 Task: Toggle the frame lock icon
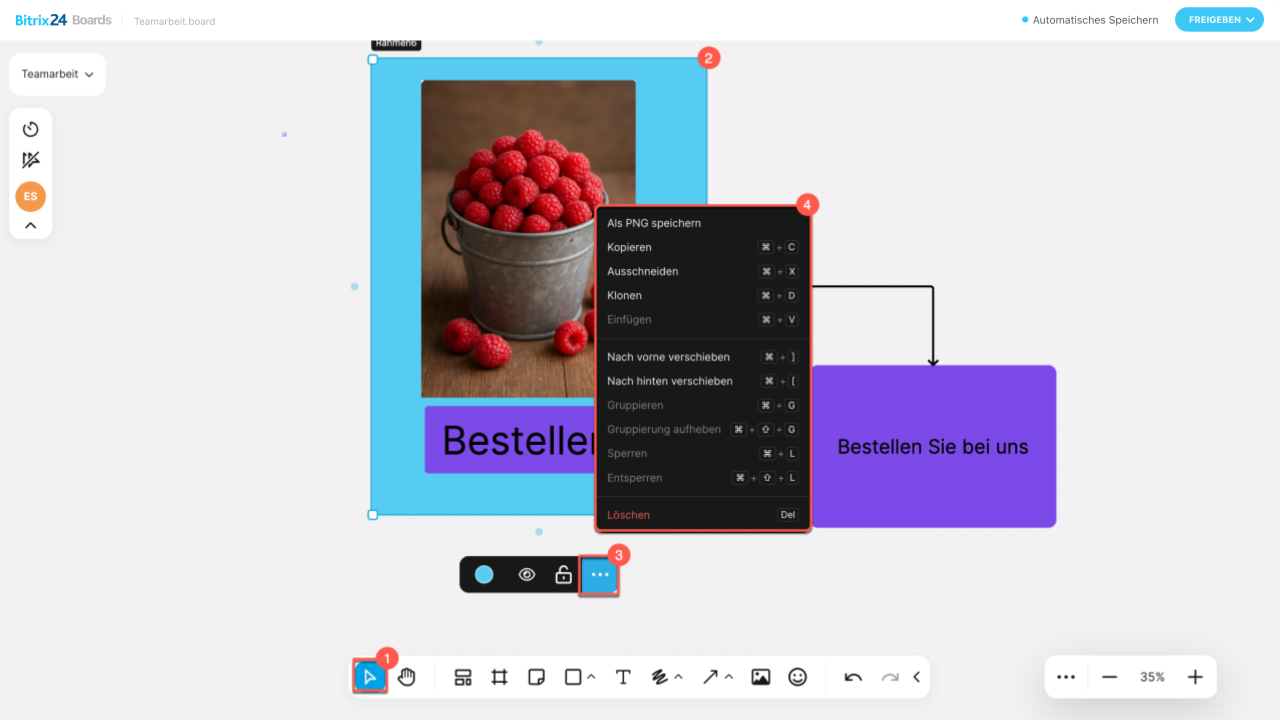click(x=564, y=575)
